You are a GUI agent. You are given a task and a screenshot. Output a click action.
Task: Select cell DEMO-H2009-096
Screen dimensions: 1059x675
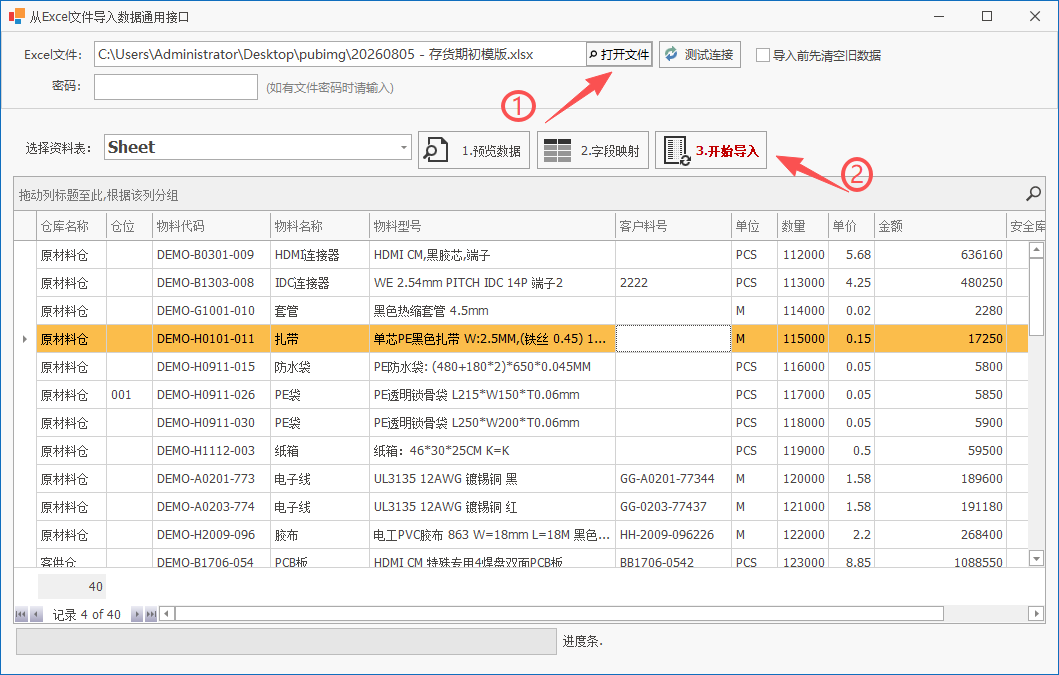[211, 535]
